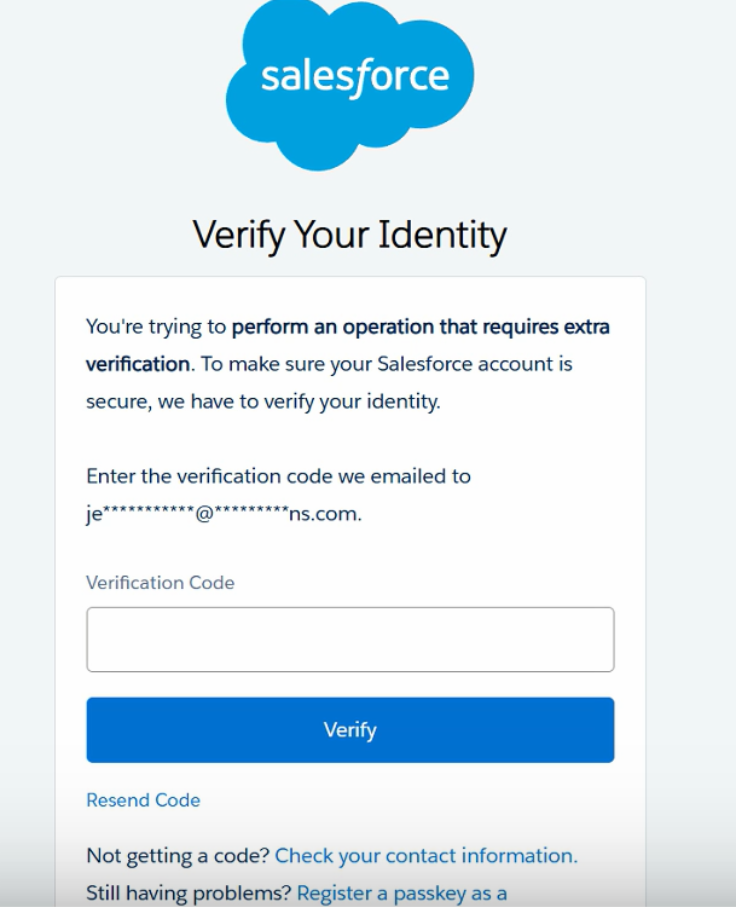The image size is (736, 907).
Task: Click the Salesforce cloud logo
Action: click(x=350, y=84)
